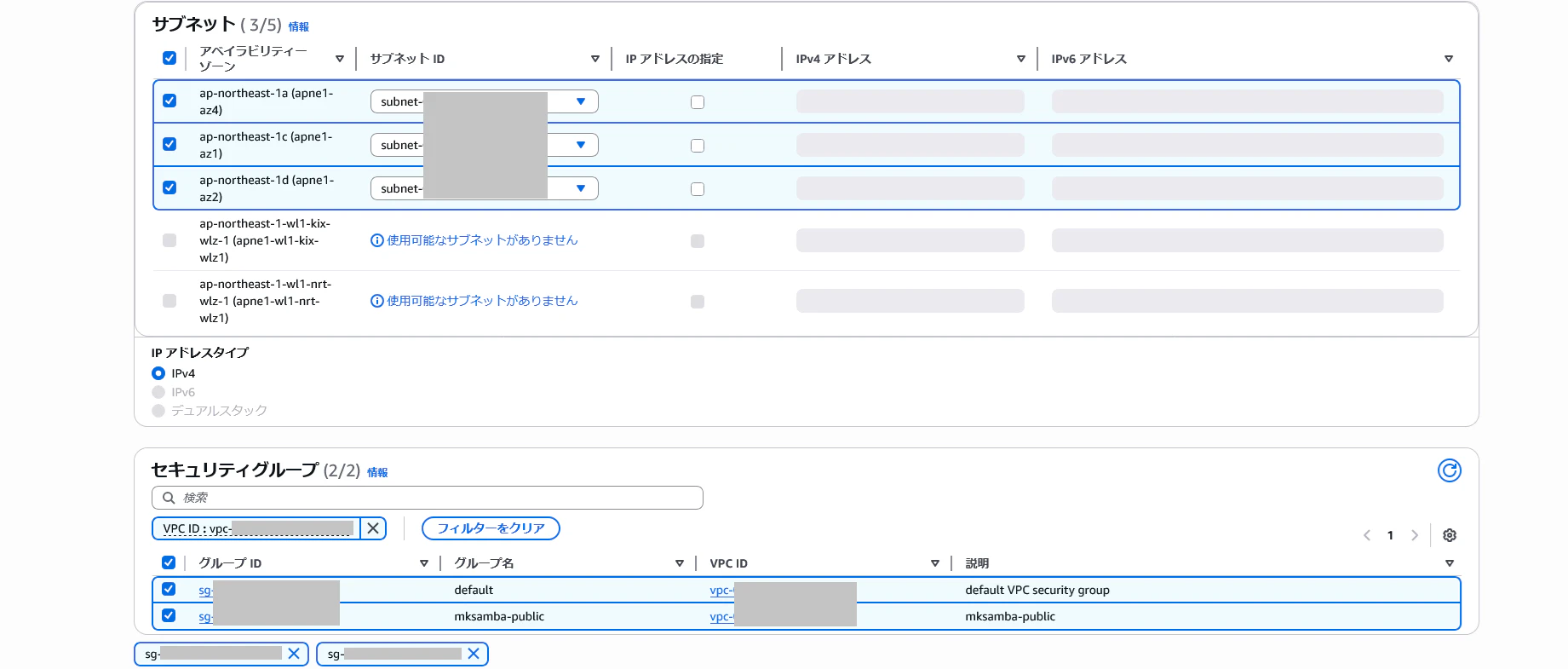
Task: Click page number 1 in pagination
Action: point(1390,535)
